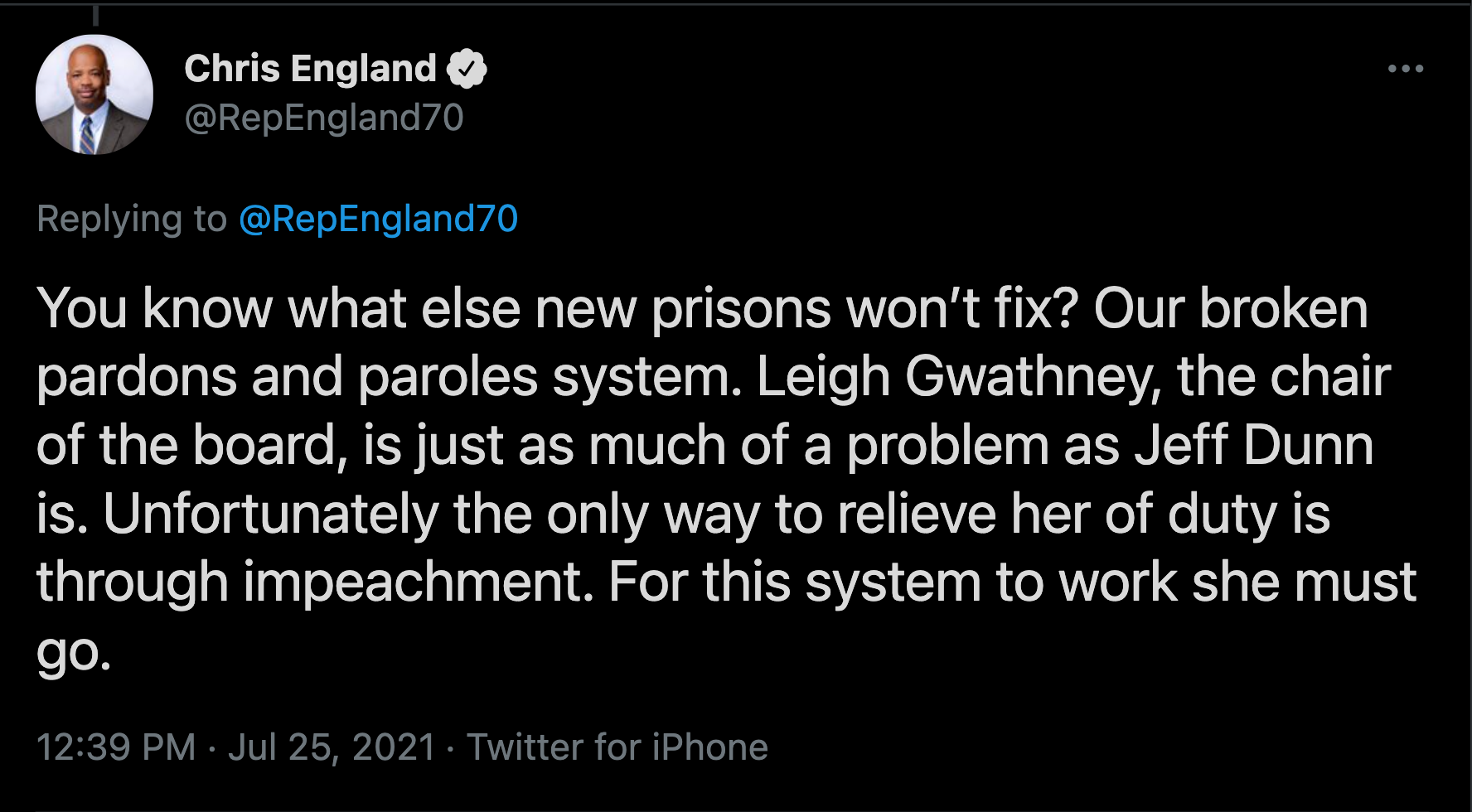Click the "Replying to" label

[x=132, y=219]
